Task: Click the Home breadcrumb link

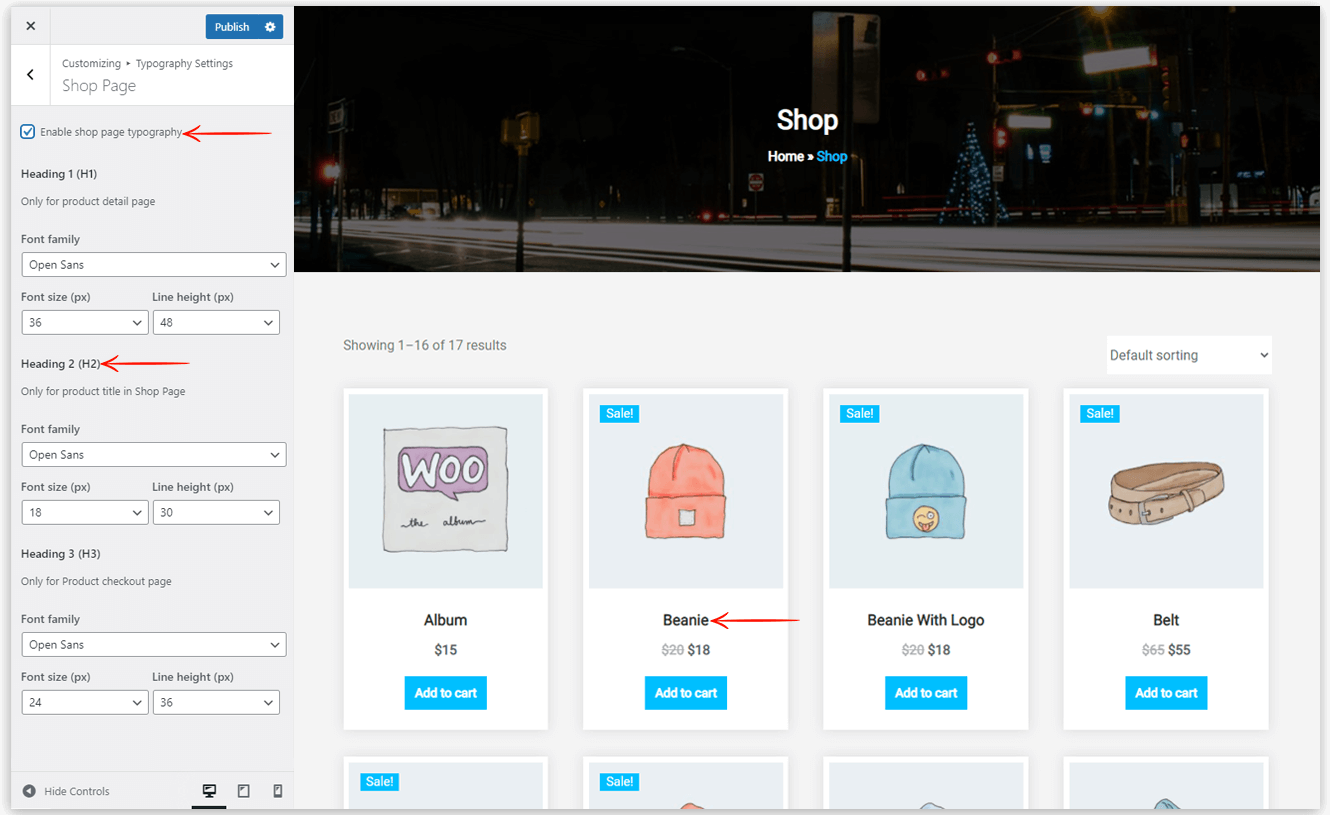Action: pyautogui.click(x=786, y=156)
